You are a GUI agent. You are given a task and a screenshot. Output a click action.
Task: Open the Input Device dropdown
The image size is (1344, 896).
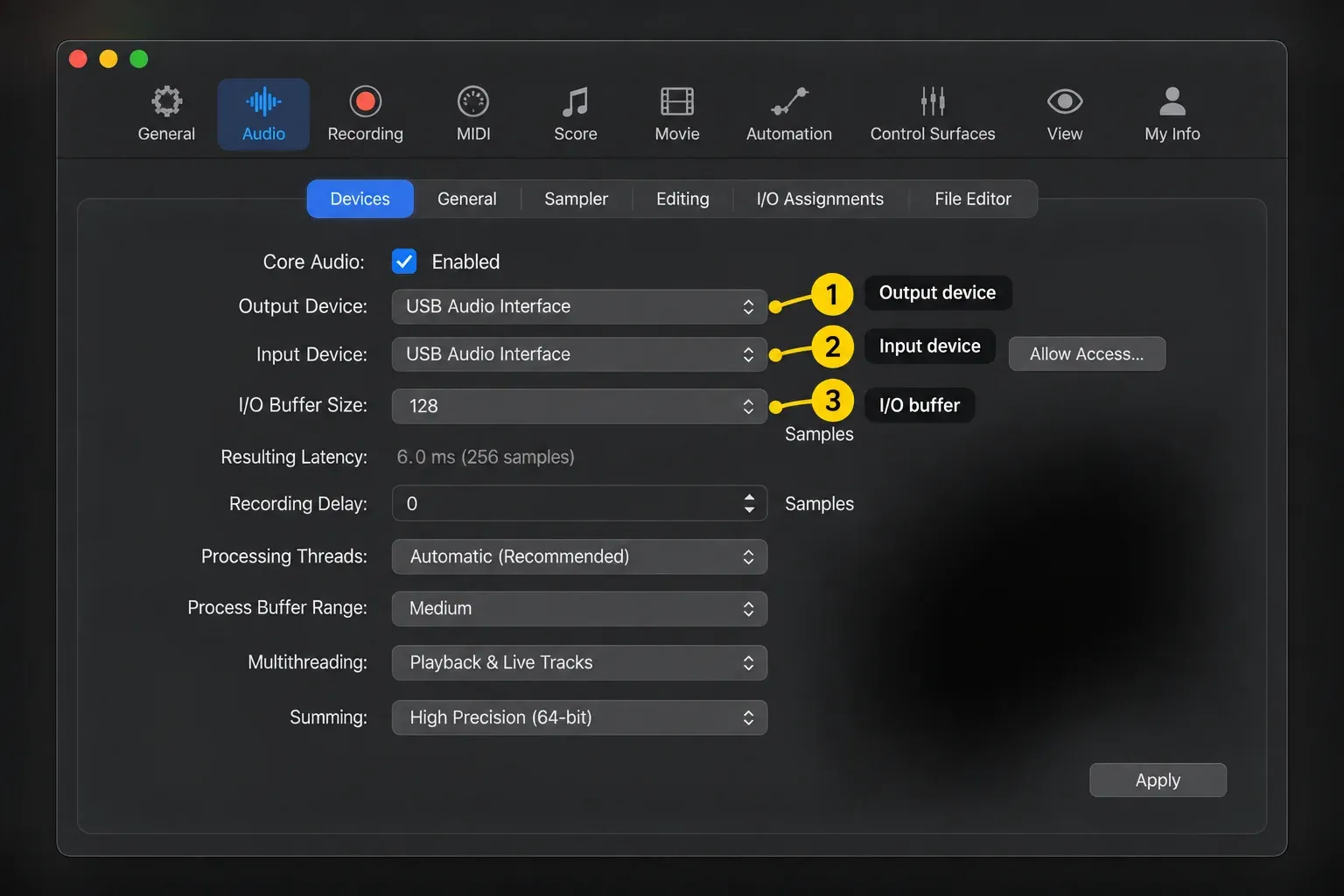579,354
